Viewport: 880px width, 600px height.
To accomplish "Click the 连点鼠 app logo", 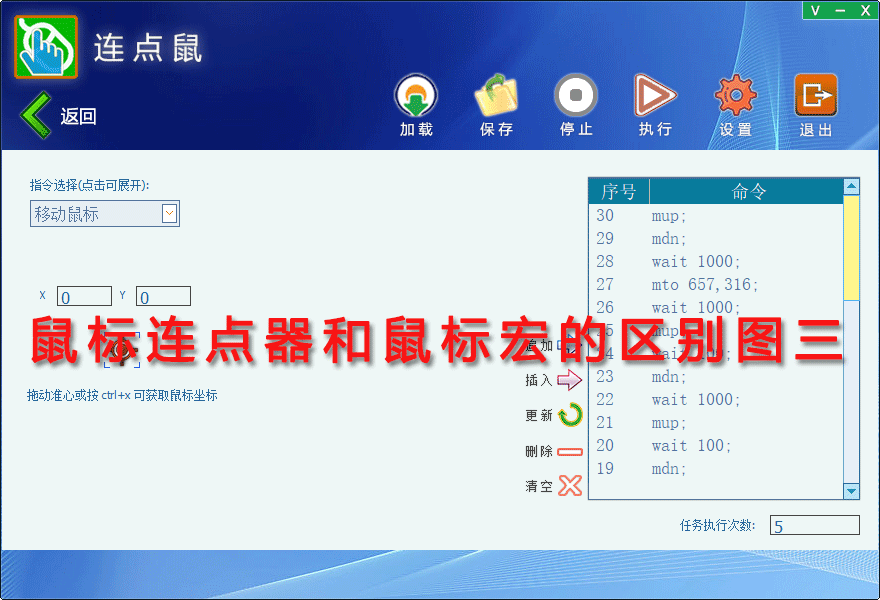I will (46, 47).
